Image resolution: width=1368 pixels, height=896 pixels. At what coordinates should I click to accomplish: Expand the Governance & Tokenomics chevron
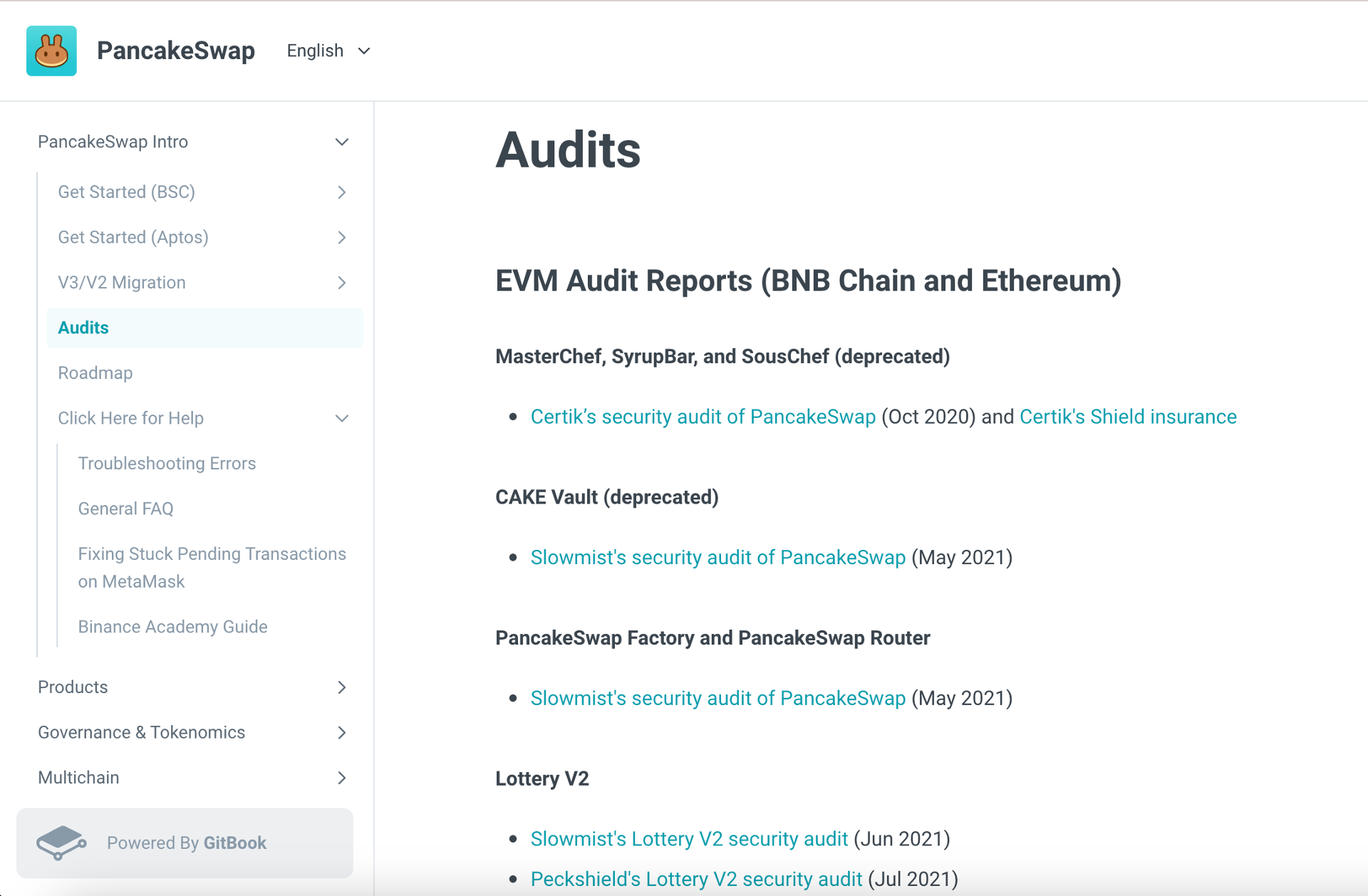342,732
